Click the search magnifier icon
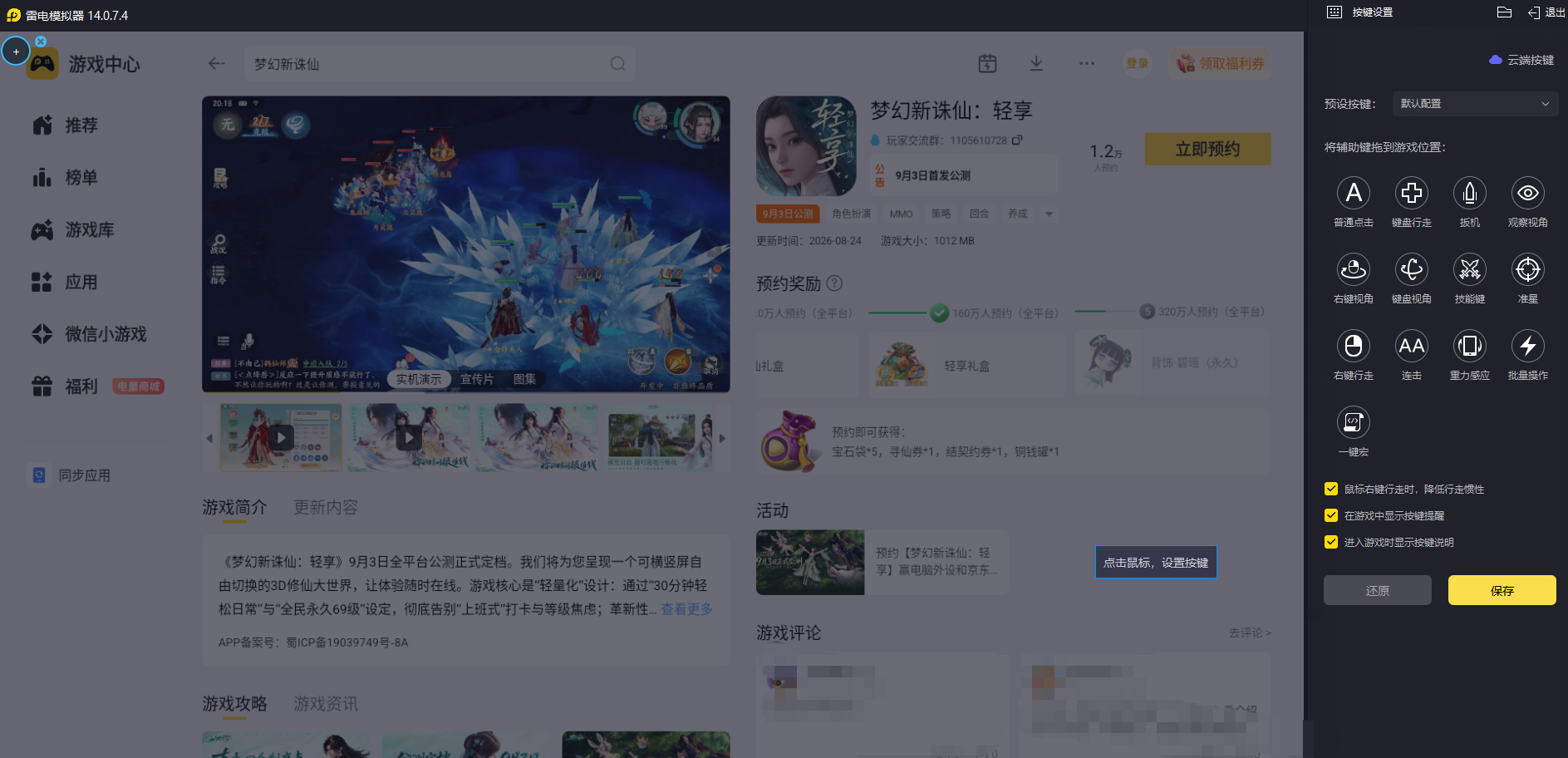 click(617, 64)
